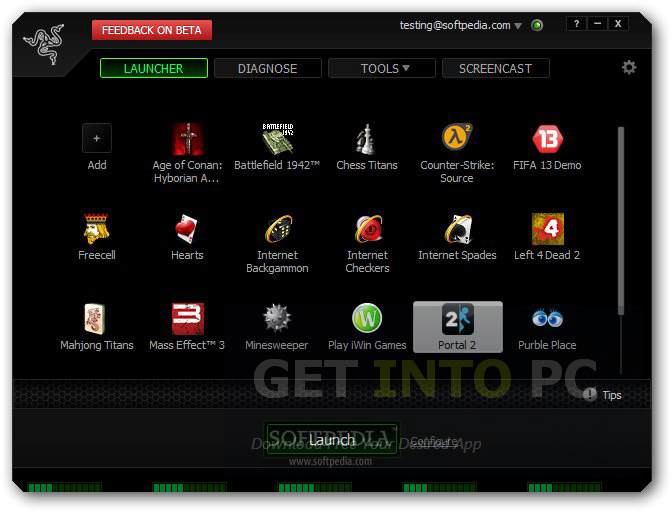Choose the Play iWin Games icon
The height and width of the screenshot is (512, 672).
367,318
